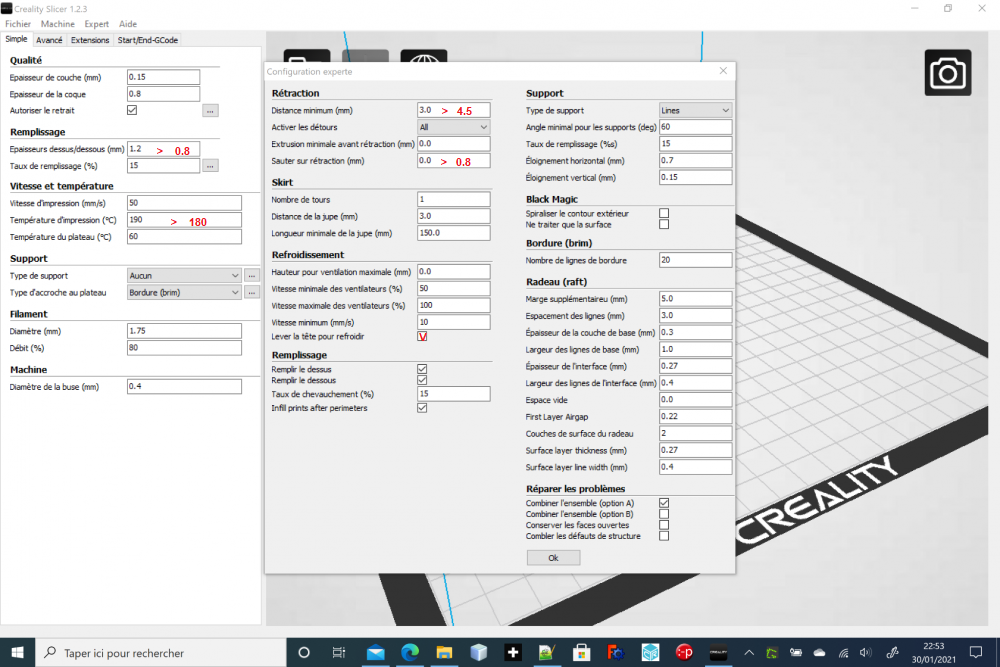Expand the Activer les détours dropdown
This screenshot has height=667, width=1000.
tap(453, 127)
